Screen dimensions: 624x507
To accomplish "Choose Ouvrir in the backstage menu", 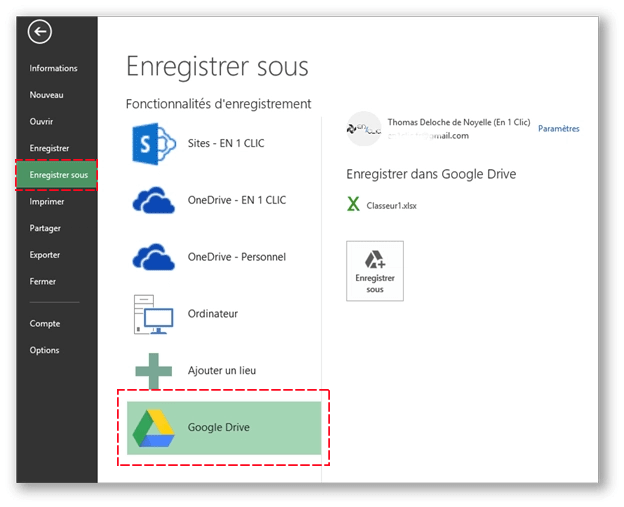I will click(41, 122).
